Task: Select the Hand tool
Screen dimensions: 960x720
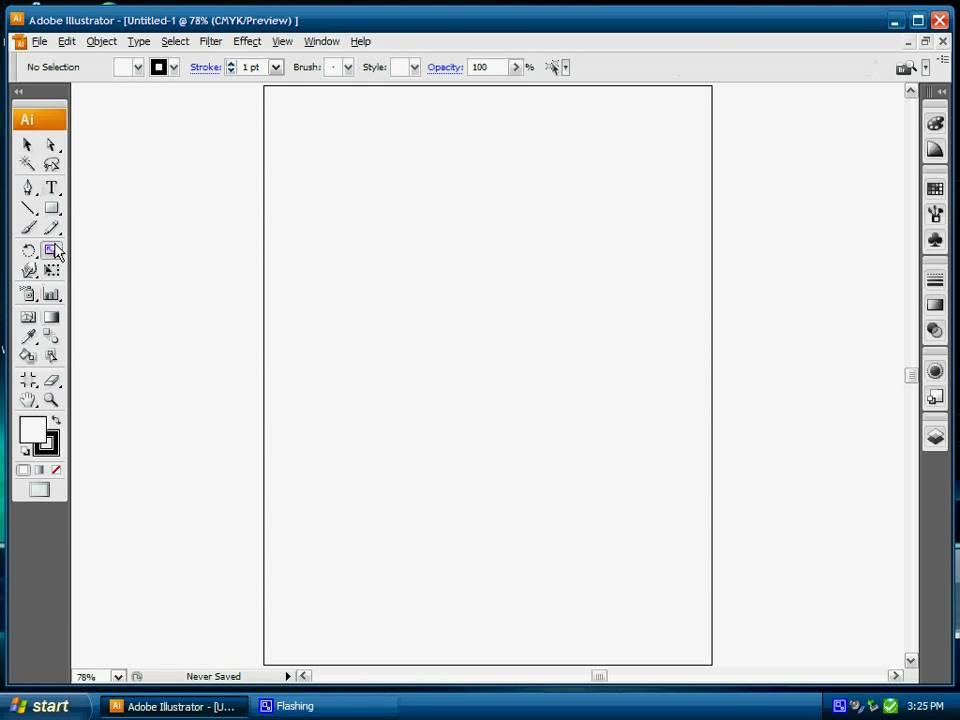Action: click(x=28, y=400)
